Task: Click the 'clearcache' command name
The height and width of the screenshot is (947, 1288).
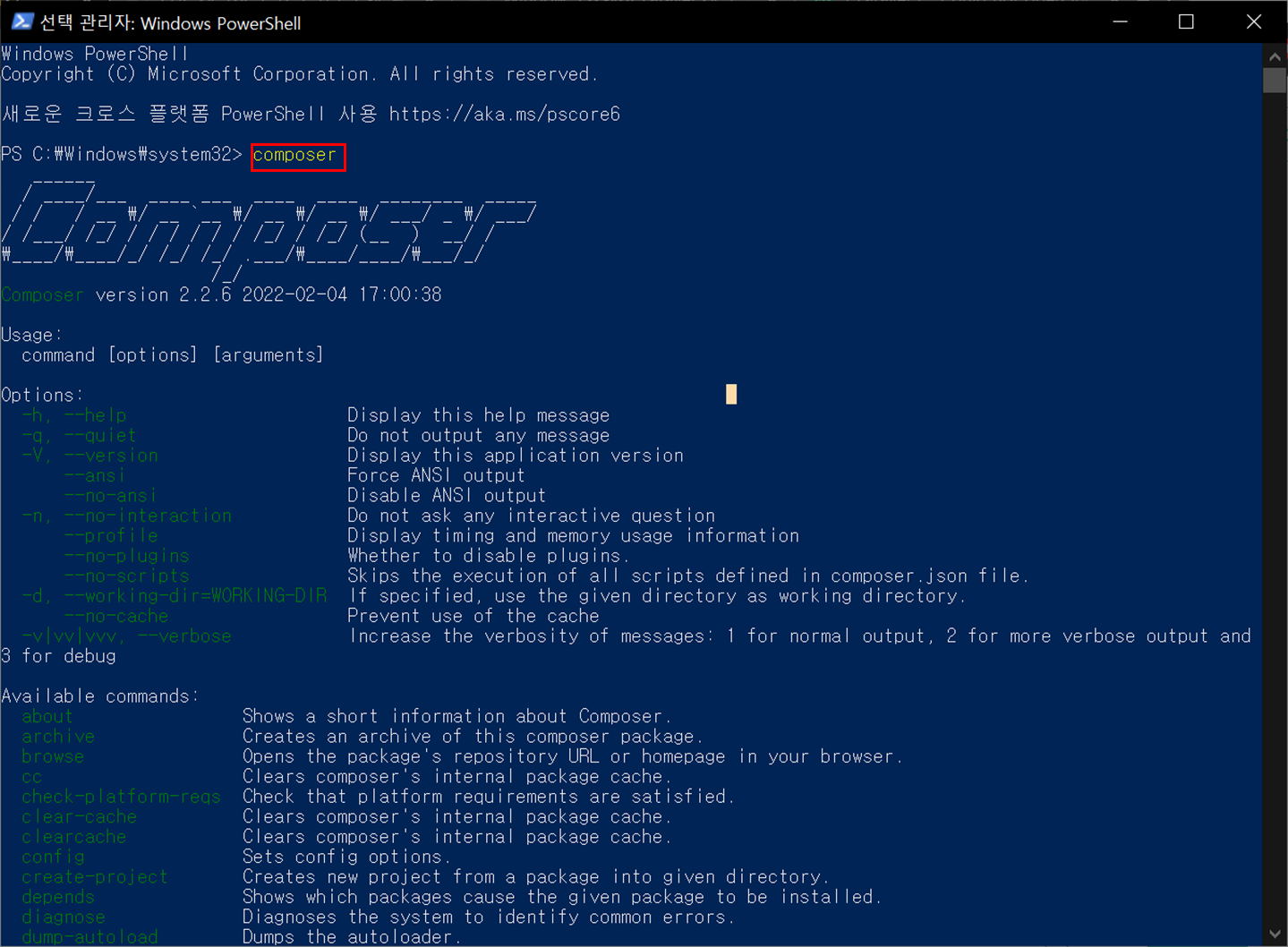Action: [x=73, y=836]
